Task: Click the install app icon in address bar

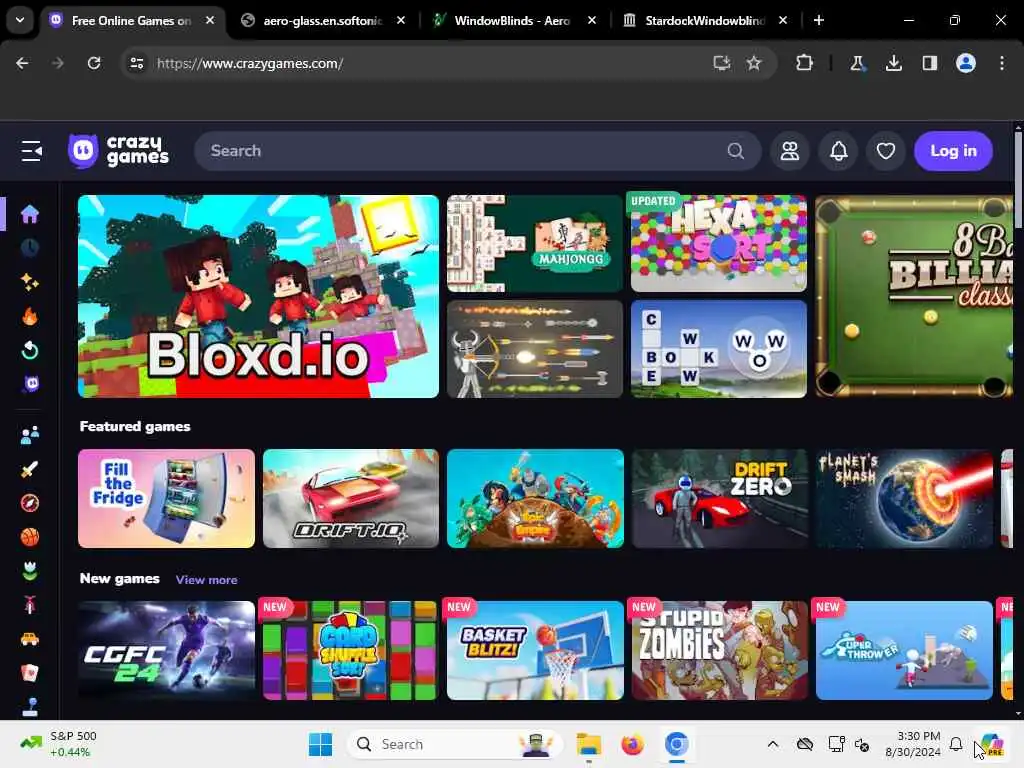Action: coord(721,63)
